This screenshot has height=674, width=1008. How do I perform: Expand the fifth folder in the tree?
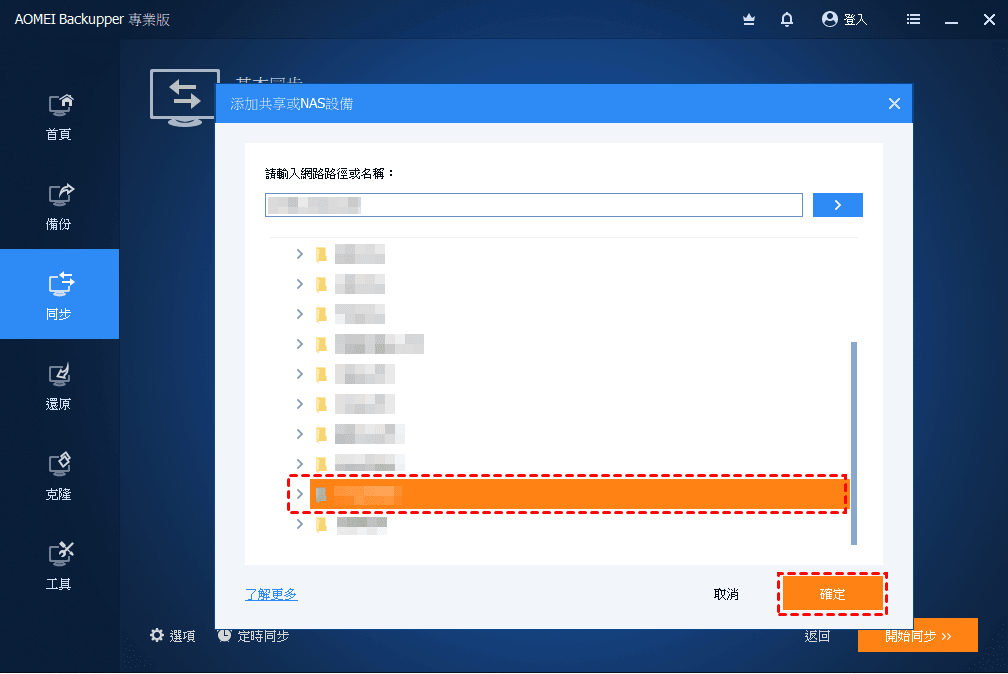point(300,374)
